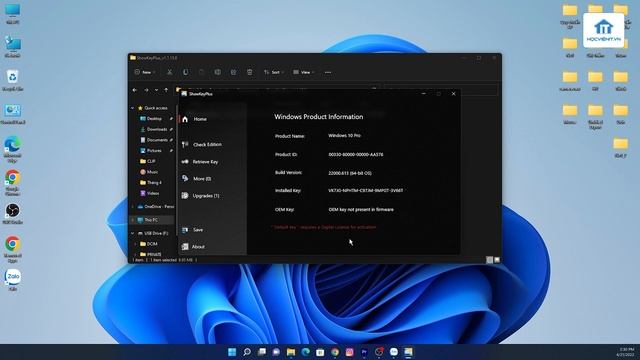
Task: Select Videos in navigation pane
Action: [x=153, y=193]
